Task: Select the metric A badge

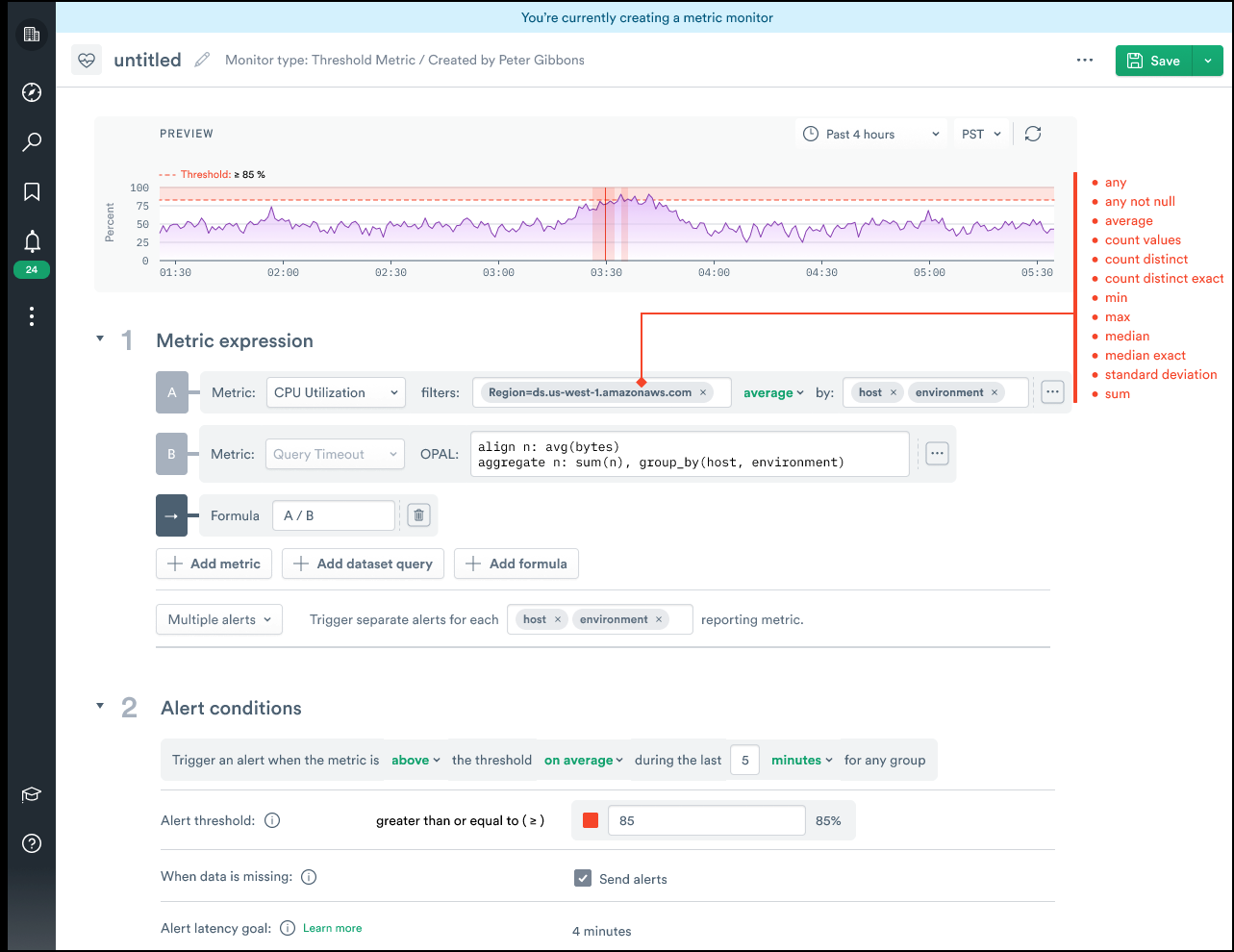Action: [x=172, y=392]
